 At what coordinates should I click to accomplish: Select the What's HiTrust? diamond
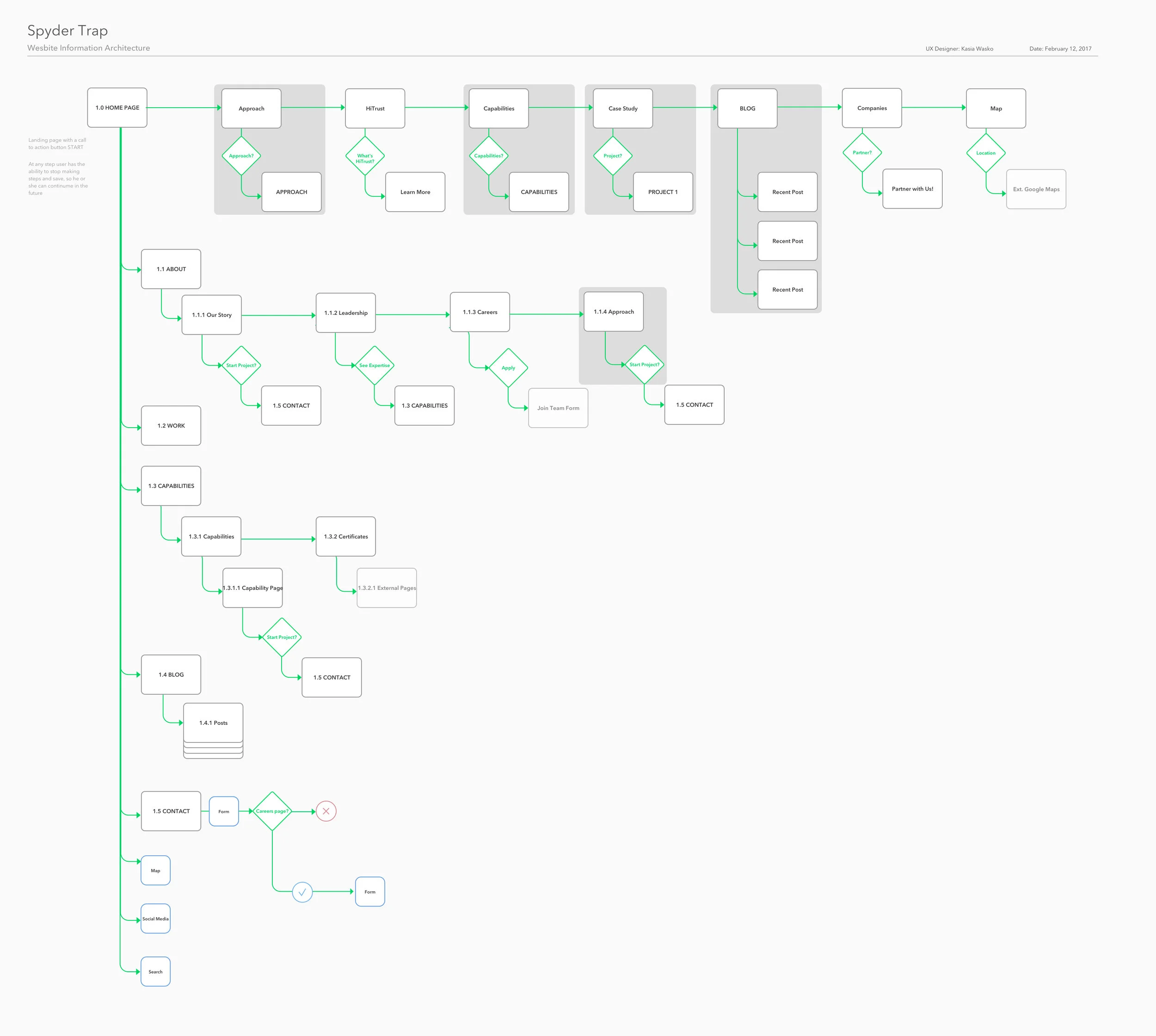pos(365,156)
